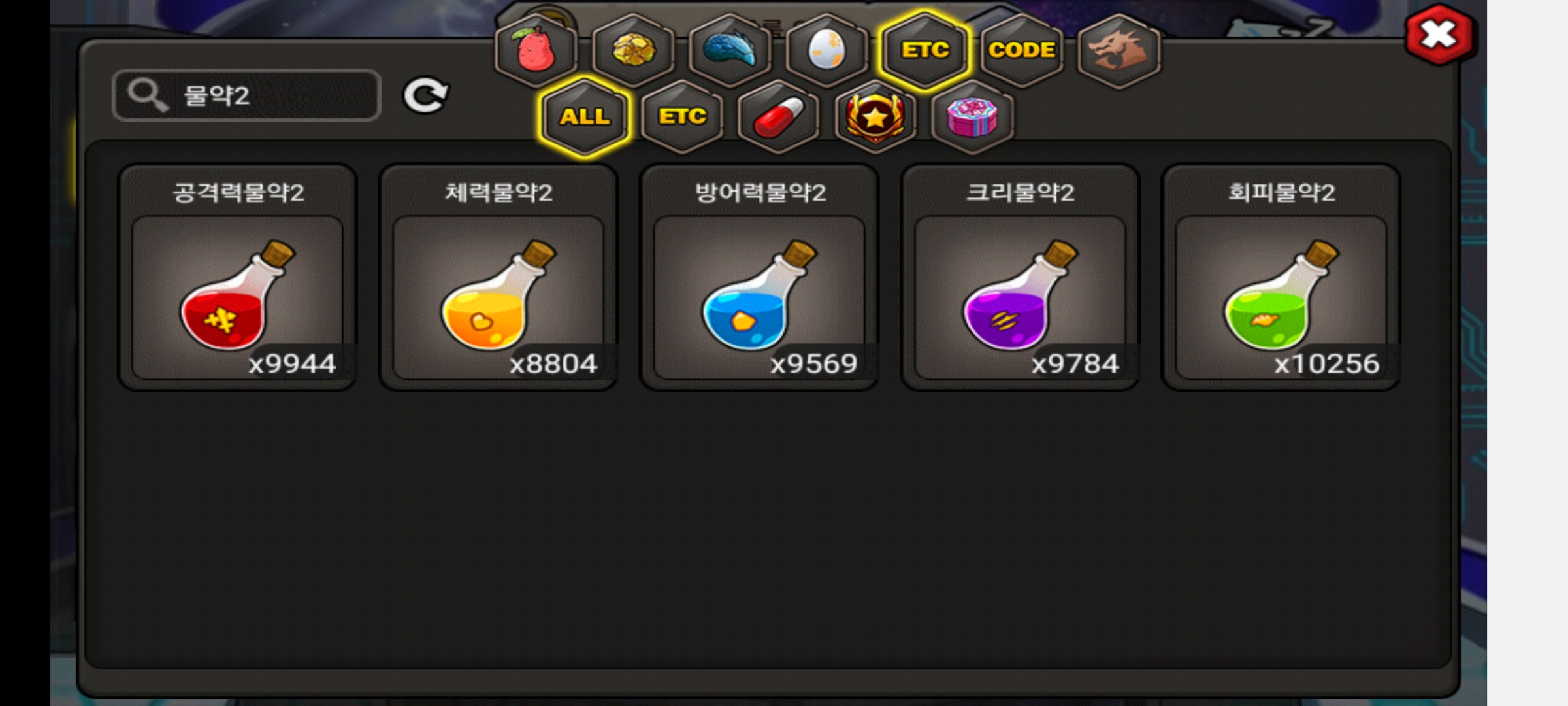Select the red 공격력물약2 potion
The image size is (1568, 706).
pyautogui.click(x=237, y=277)
